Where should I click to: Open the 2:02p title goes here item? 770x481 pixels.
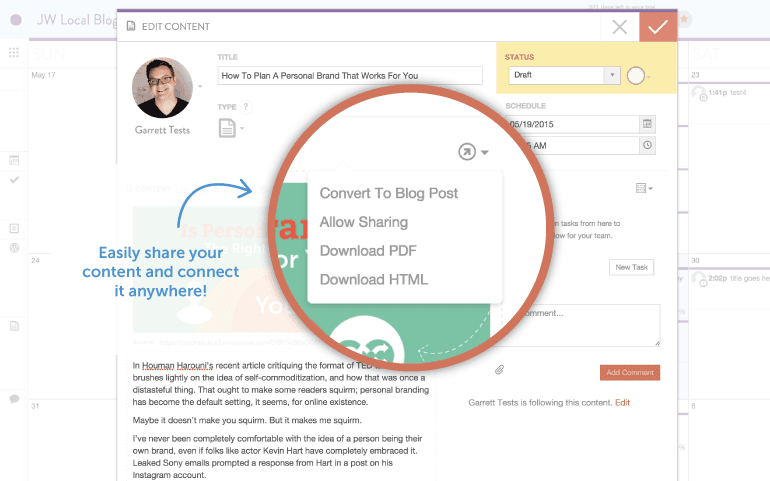click(x=730, y=279)
